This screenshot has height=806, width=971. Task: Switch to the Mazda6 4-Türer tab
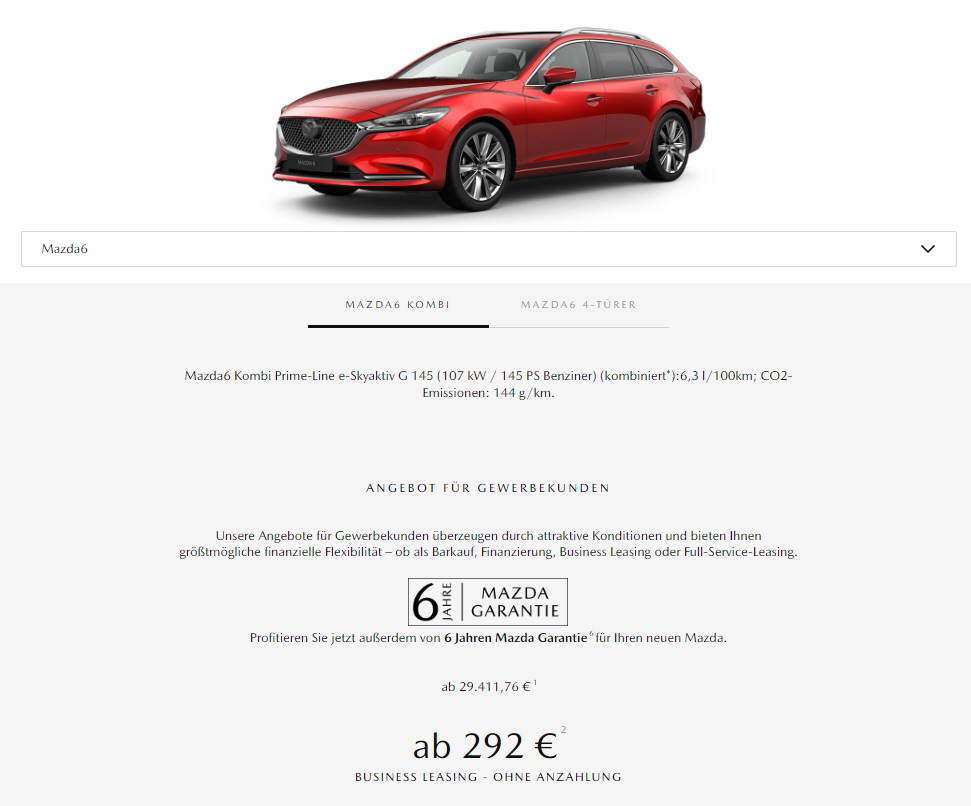click(x=578, y=305)
